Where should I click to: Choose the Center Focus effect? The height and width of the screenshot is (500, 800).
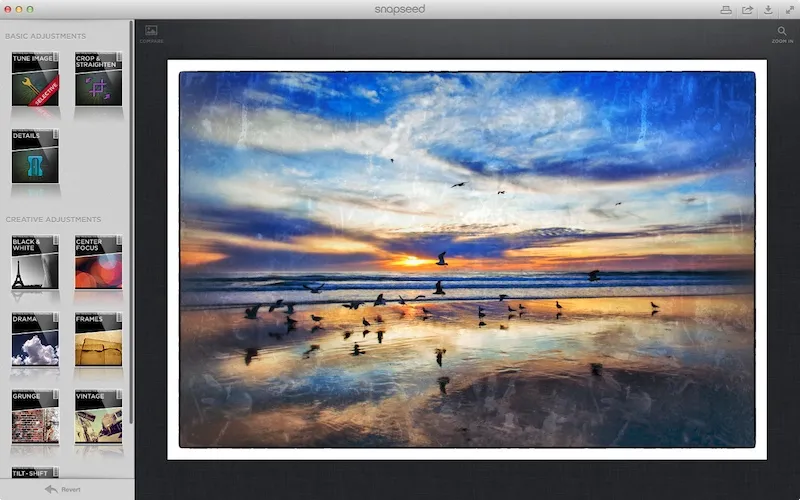tap(98, 262)
